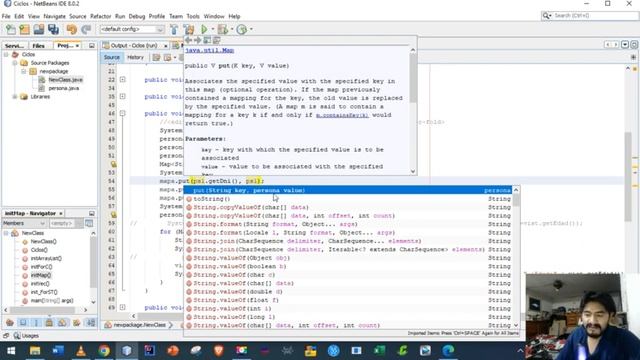Click the Navigator panel minimize icon
This screenshot has width=640, height=360.
(92, 213)
